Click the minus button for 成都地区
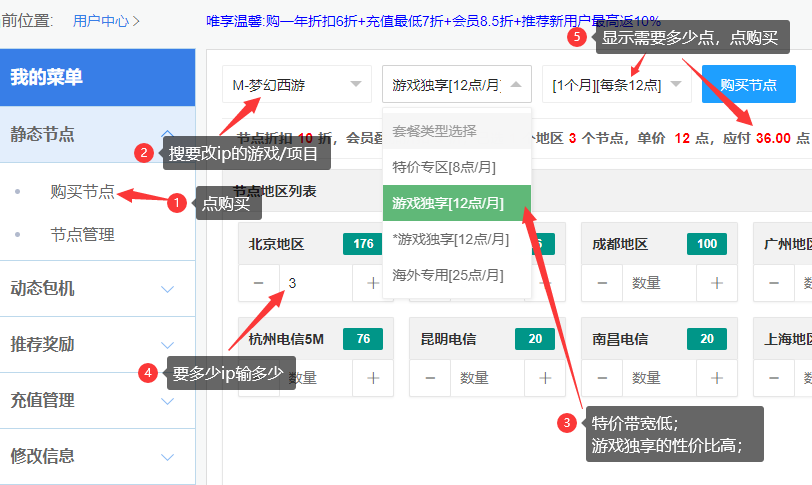812x485 pixels. tap(602, 283)
